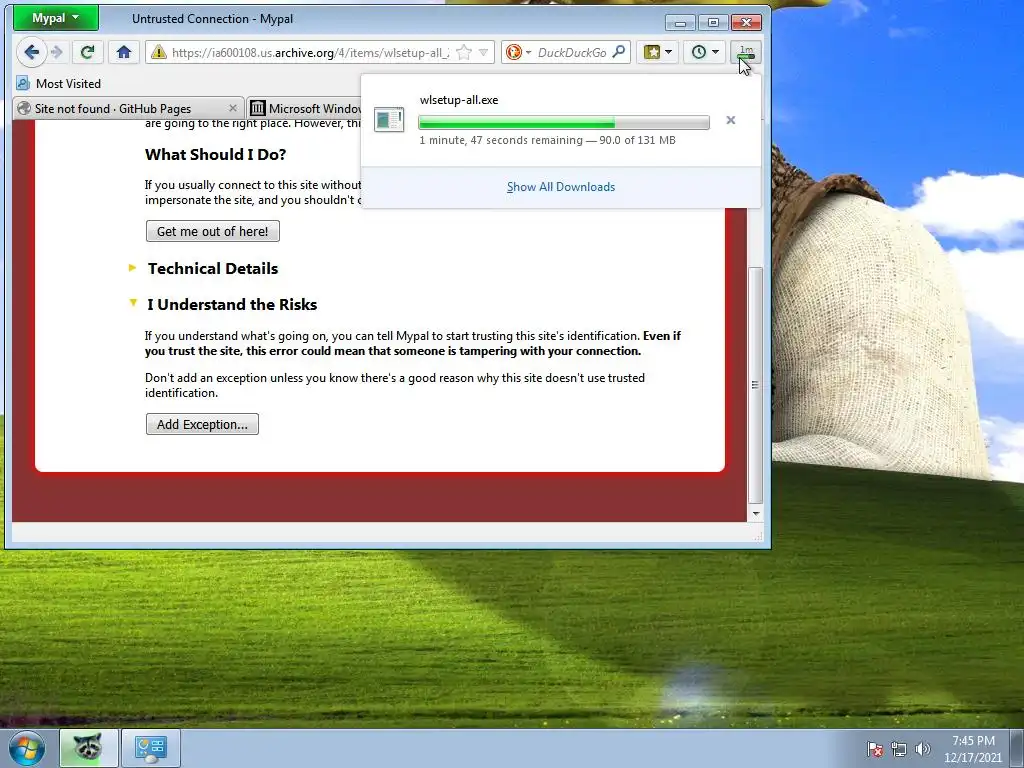
Task: Expand the history button dropdown arrow
Action: [716, 52]
